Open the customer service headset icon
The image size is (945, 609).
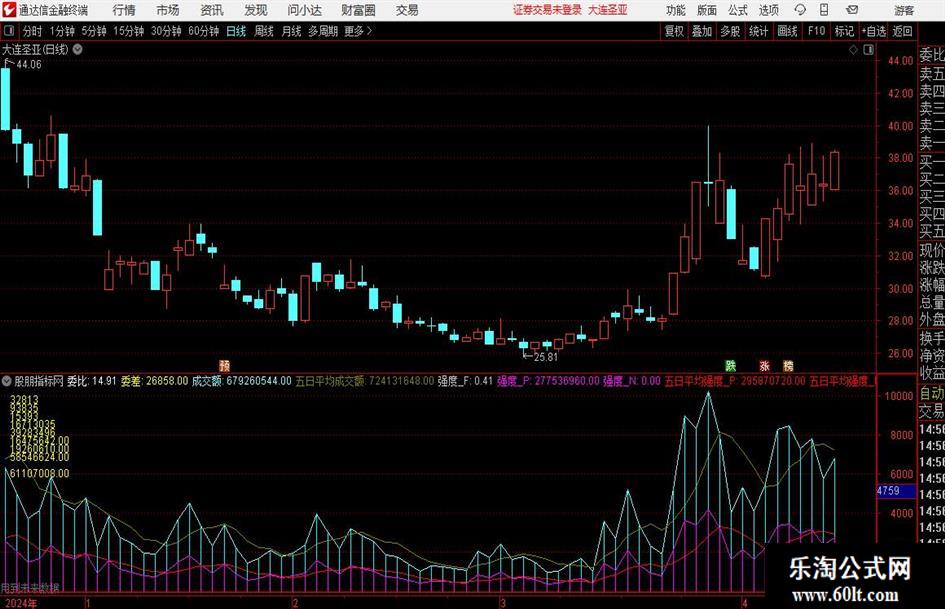(x=800, y=10)
